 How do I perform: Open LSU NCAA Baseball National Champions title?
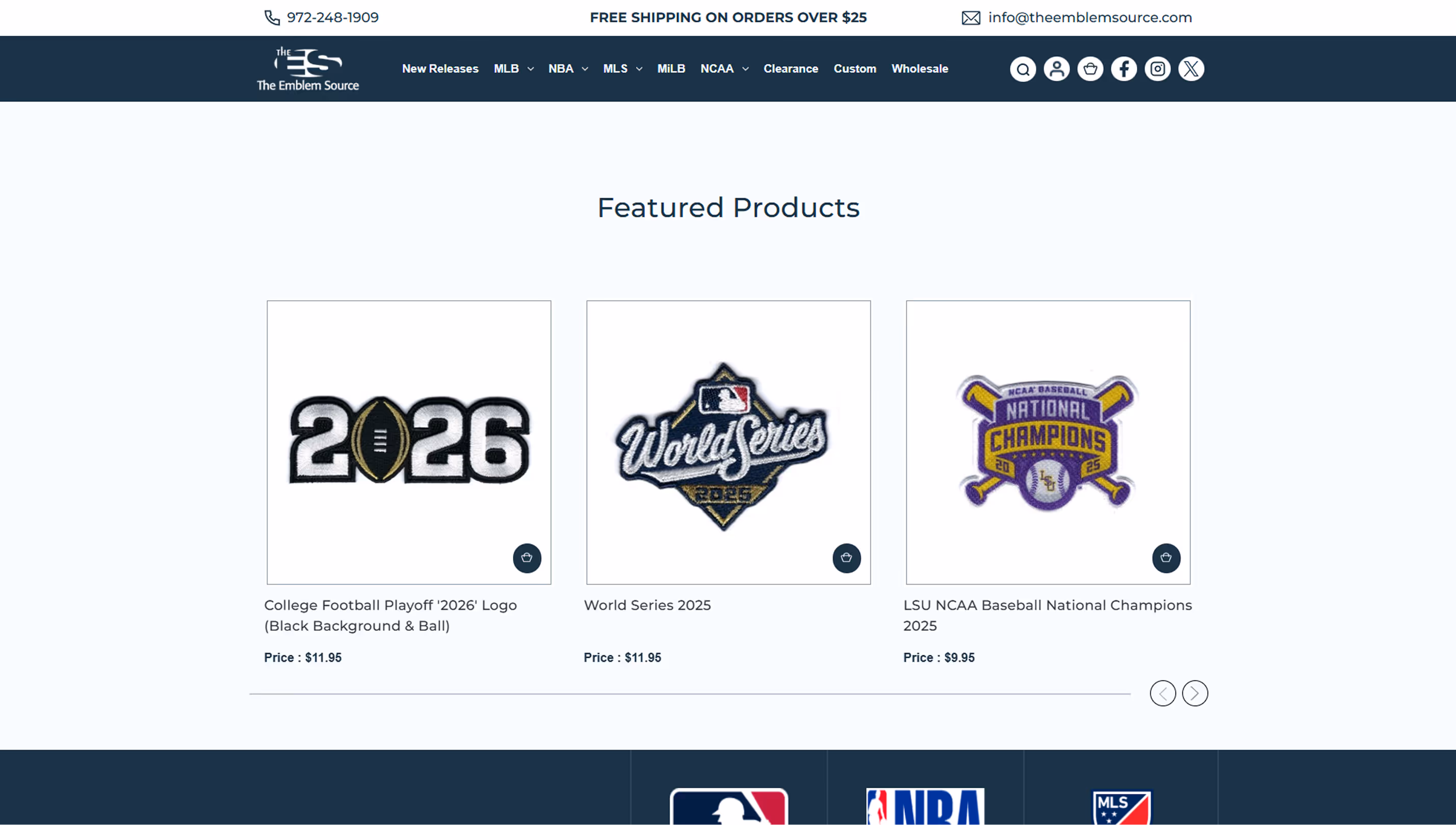coord(1047,616)
